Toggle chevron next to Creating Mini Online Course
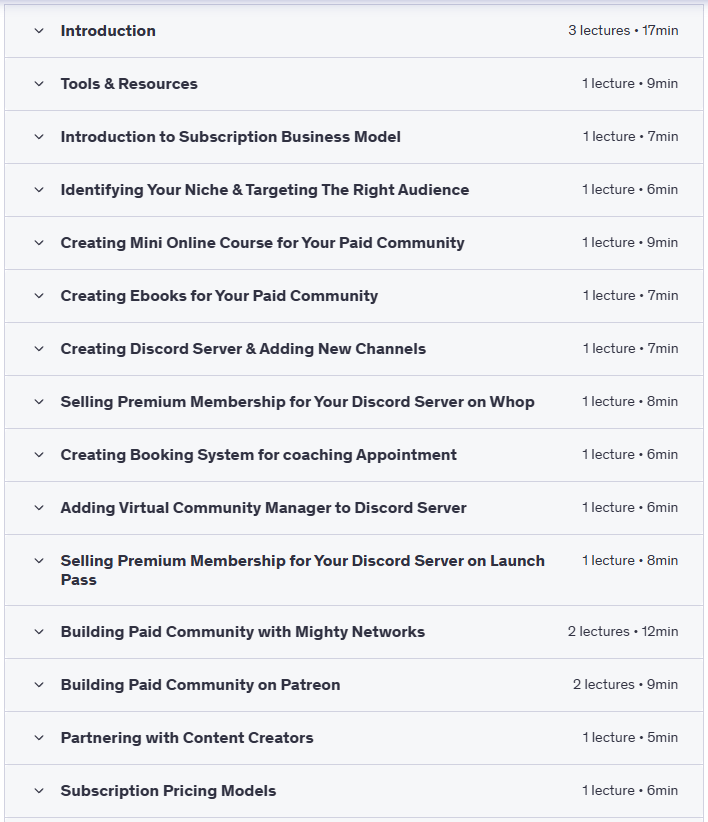The height and width of the screenshot is (822, 708). [x=39, y=243]
